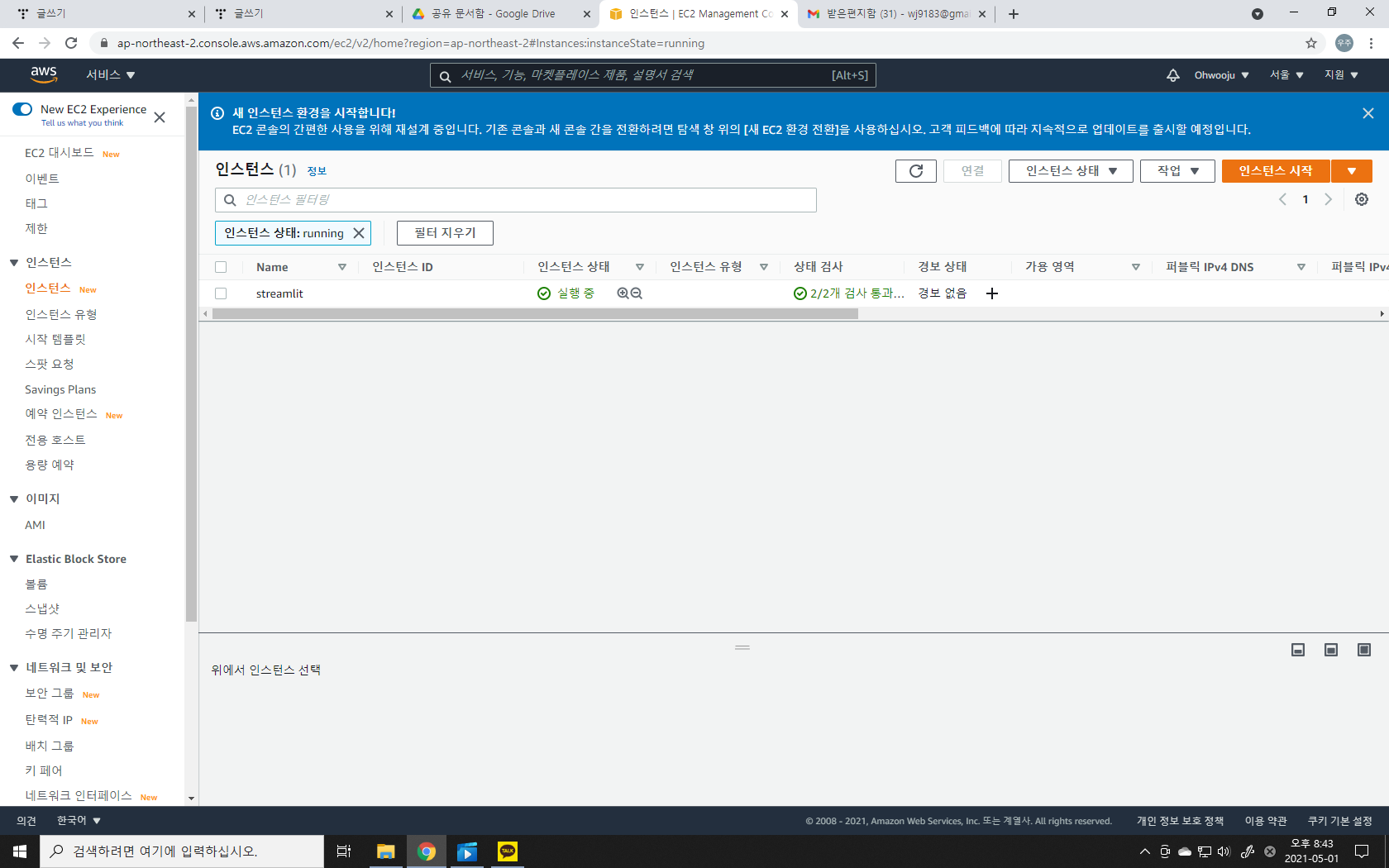Collapse the 이미지 sidebar section

(14, 499)
